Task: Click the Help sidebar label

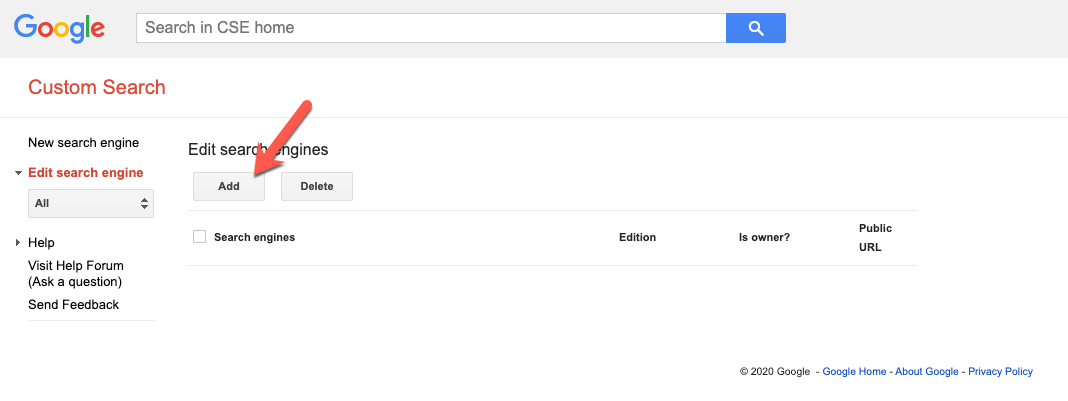Action: pos(41,243)
